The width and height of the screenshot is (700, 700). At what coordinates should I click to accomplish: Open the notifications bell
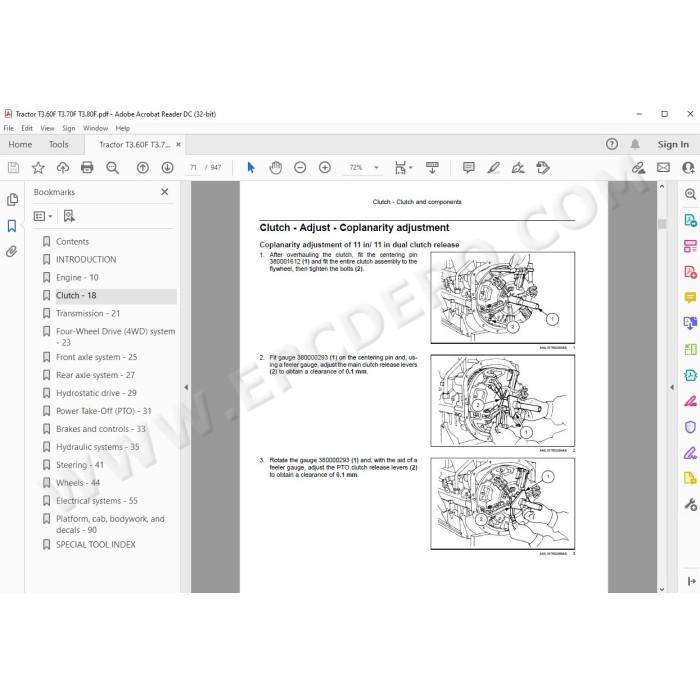(635, 144)
